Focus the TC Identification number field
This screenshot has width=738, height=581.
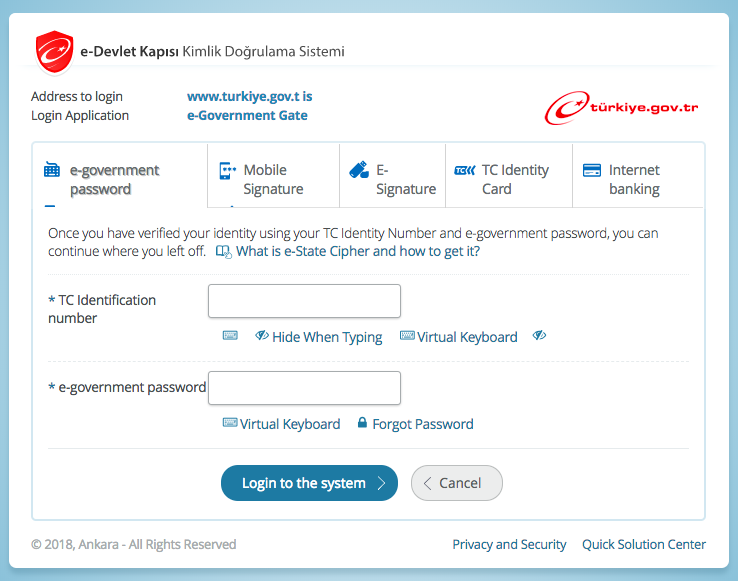[304, 301]
